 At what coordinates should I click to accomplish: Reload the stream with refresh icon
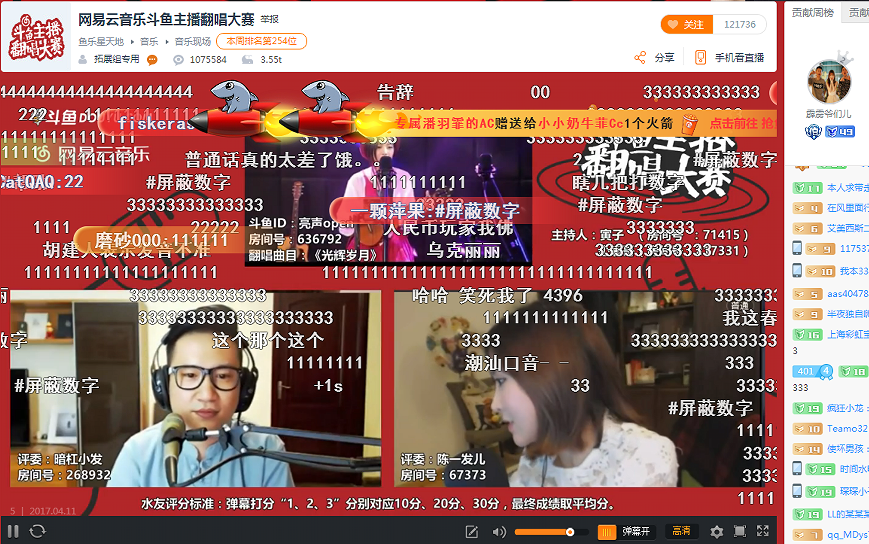tap(37, 531)
